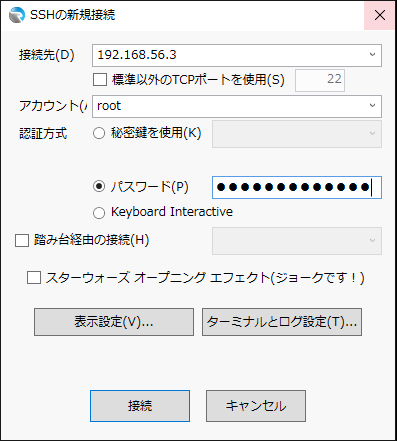Click the 接続先(D) label
Image resolution: width=397 pixels, height=441 pixels.
[47, 55]
